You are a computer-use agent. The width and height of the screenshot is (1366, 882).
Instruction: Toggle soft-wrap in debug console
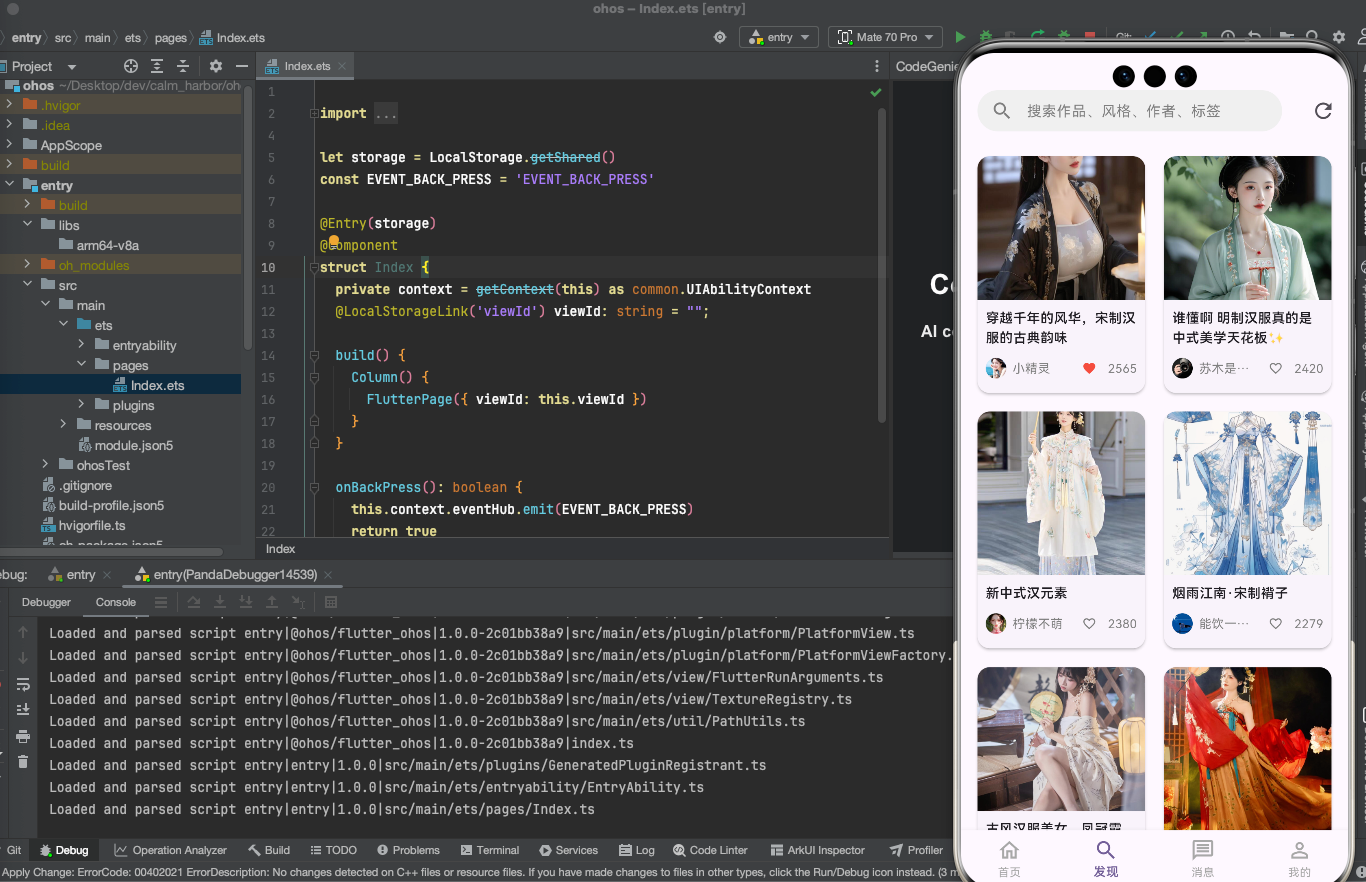coord(23,684)
